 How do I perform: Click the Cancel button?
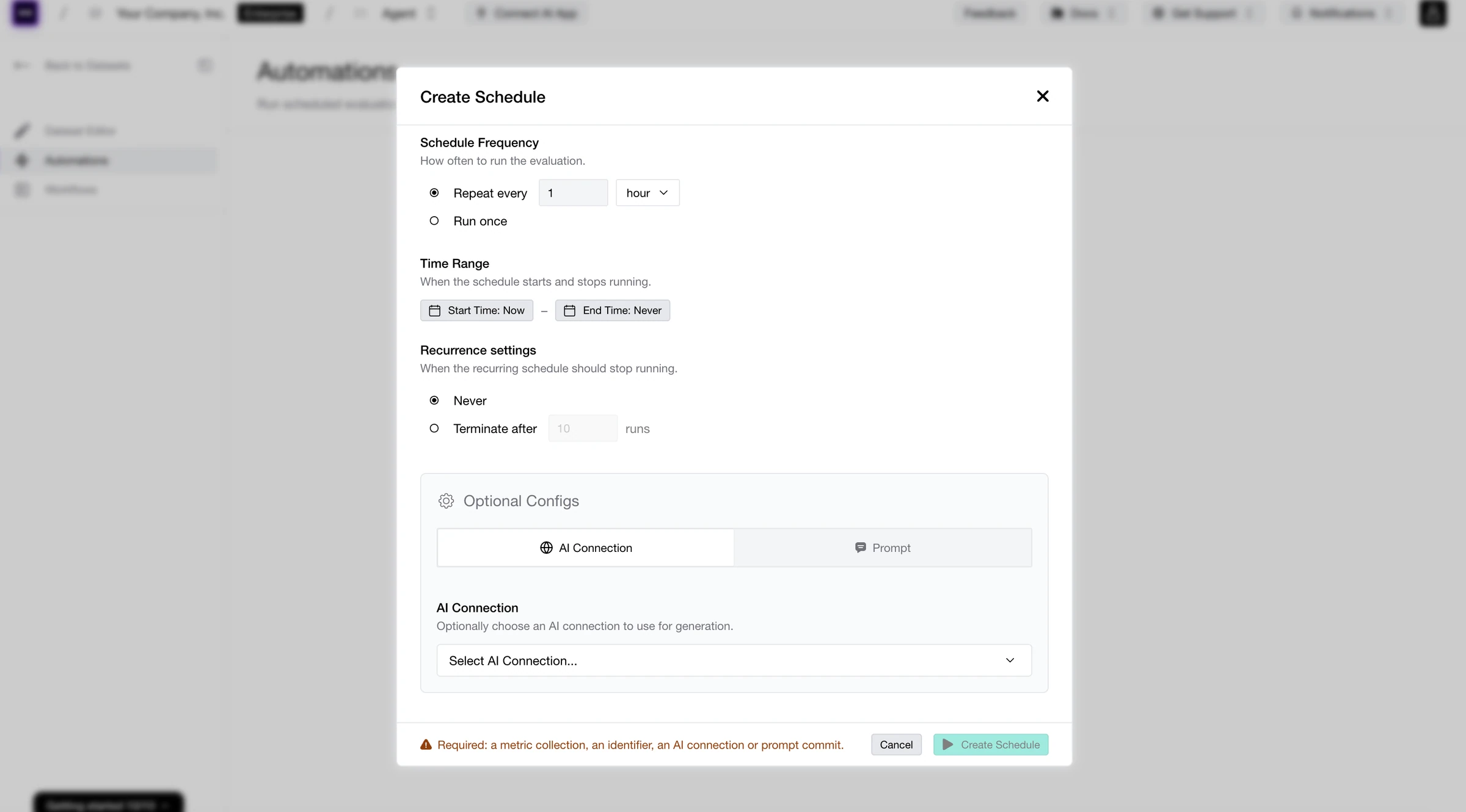coord(896,745)
